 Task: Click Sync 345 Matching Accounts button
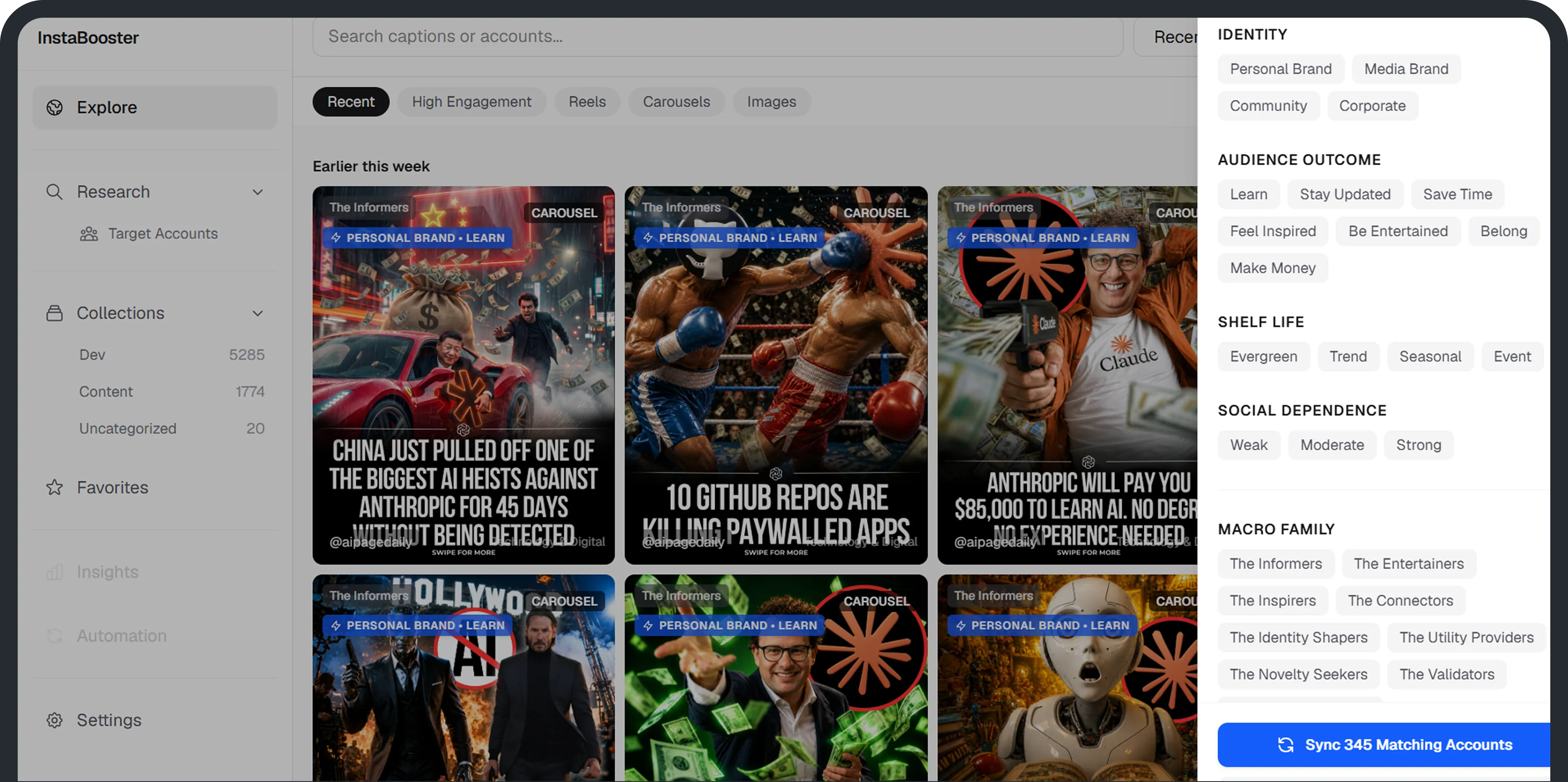pyautogui.click(x=1384, y=745)
